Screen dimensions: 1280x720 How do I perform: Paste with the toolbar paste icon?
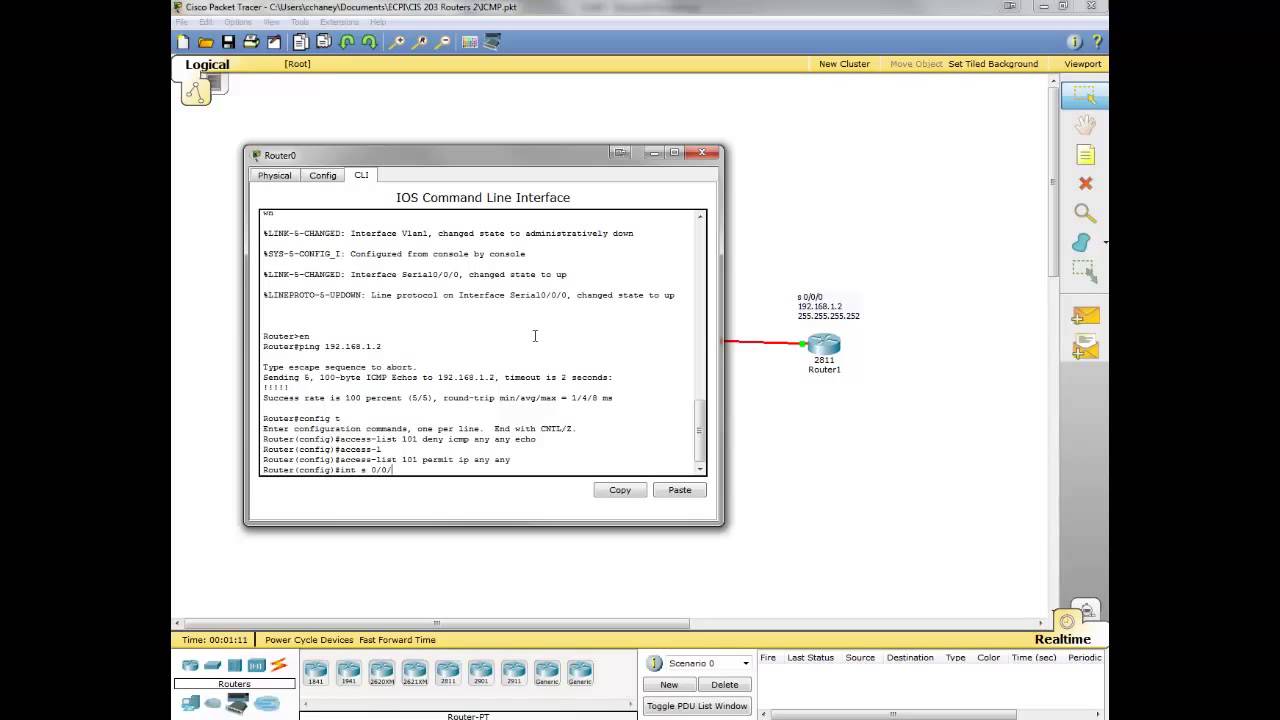tap(323, 42)
